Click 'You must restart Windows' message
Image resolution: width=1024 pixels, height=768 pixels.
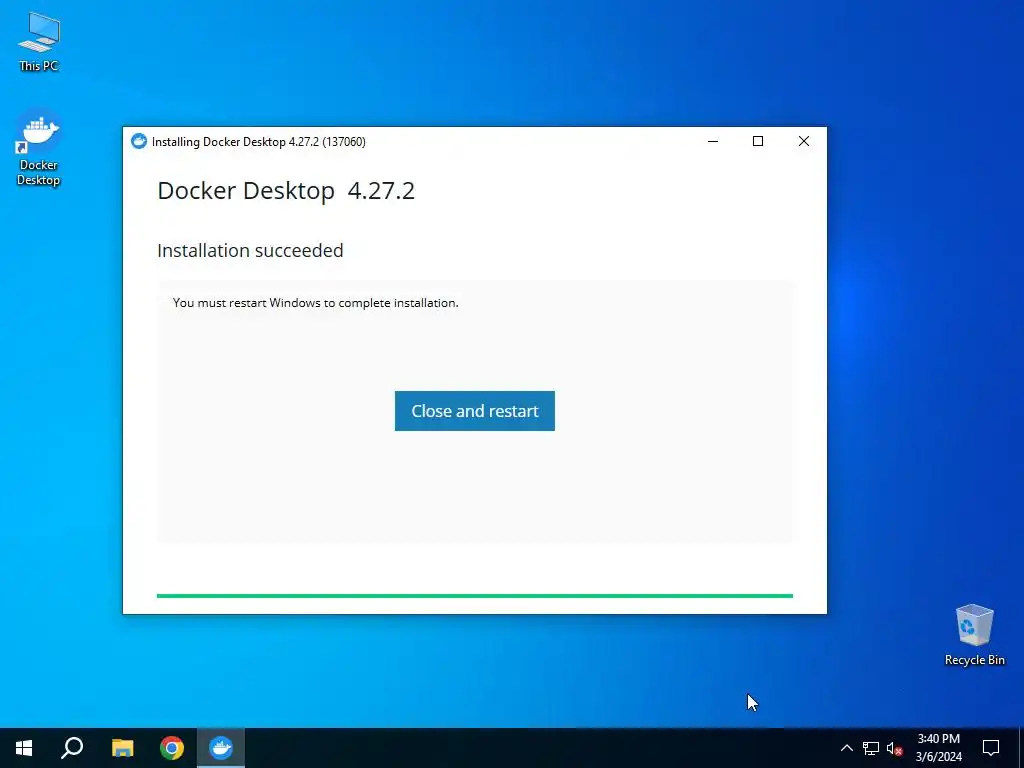point(315,303)
